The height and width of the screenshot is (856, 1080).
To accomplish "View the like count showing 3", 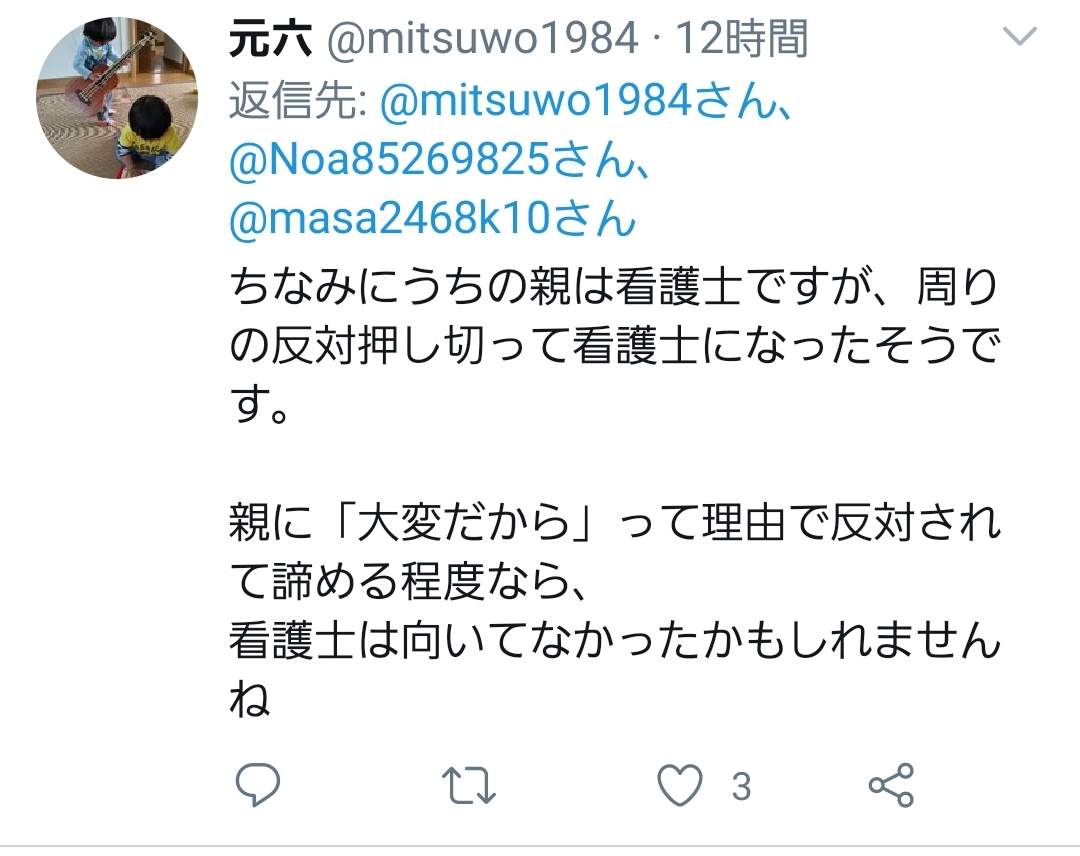I will point(741,786).
